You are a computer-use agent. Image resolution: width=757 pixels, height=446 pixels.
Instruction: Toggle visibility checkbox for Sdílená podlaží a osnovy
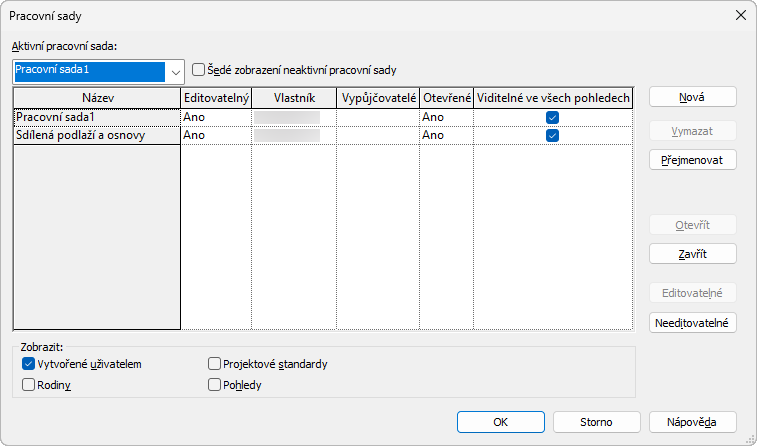pos(552,136)
